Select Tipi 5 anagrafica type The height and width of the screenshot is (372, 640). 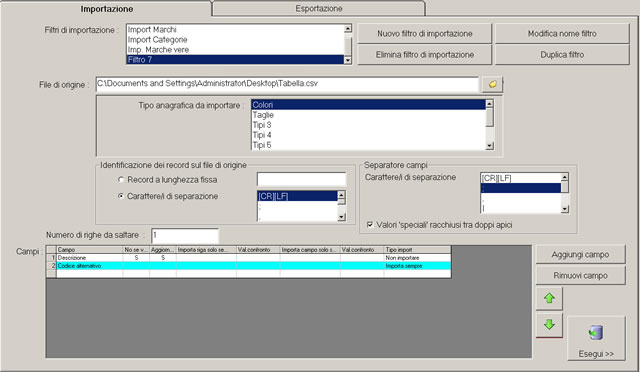[x=368, y=145]
